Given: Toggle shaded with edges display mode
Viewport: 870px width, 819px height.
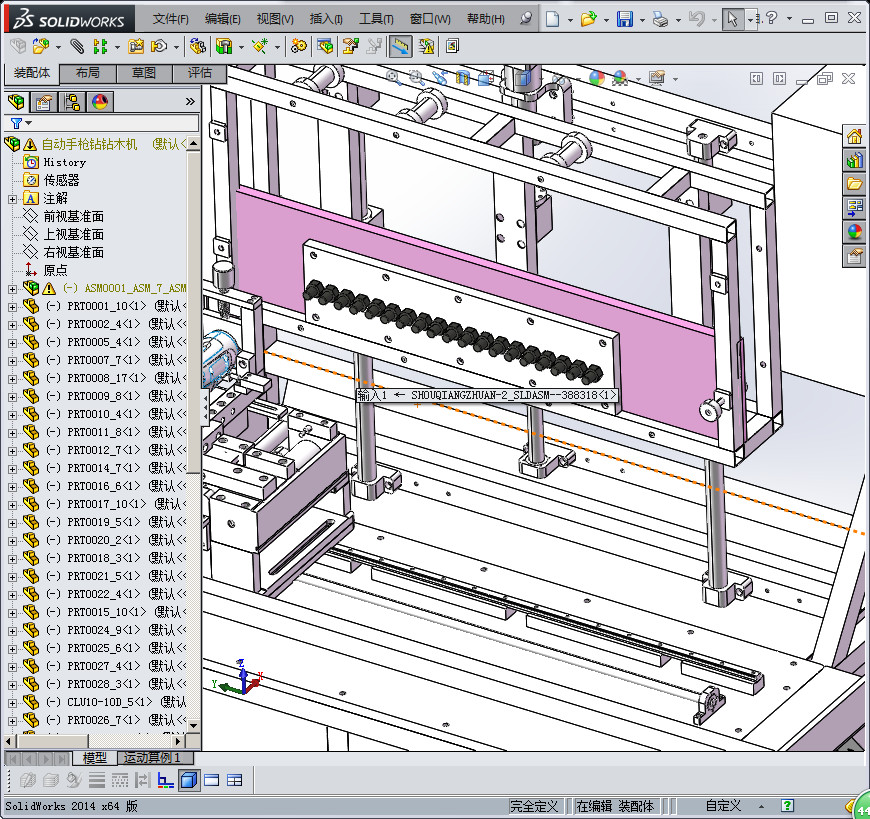Looking at the screenshot, I should click(x=189, y=780).
